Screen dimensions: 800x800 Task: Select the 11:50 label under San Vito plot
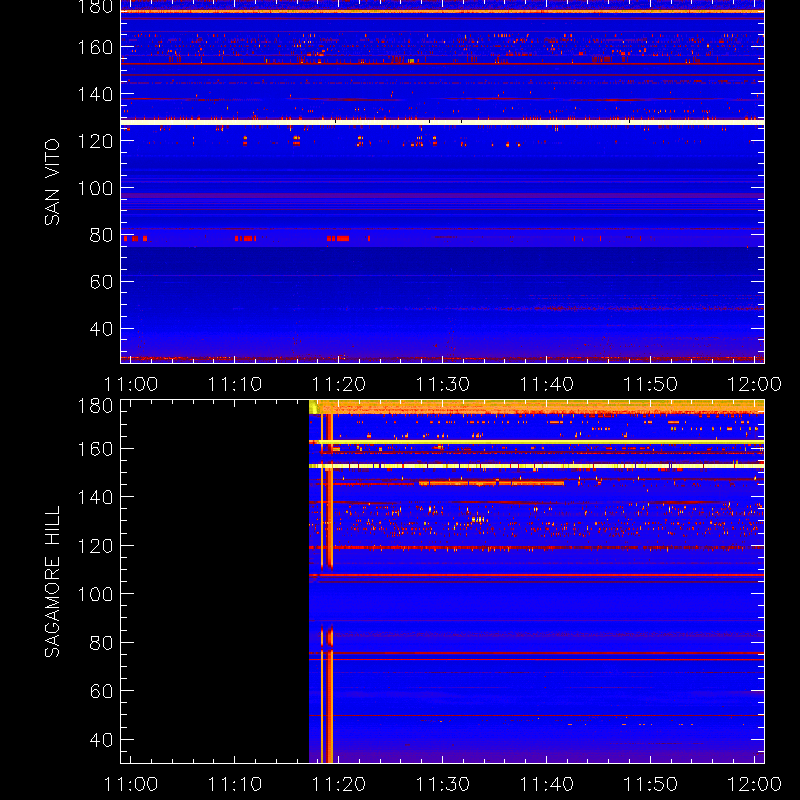click(x=651, y=384)
